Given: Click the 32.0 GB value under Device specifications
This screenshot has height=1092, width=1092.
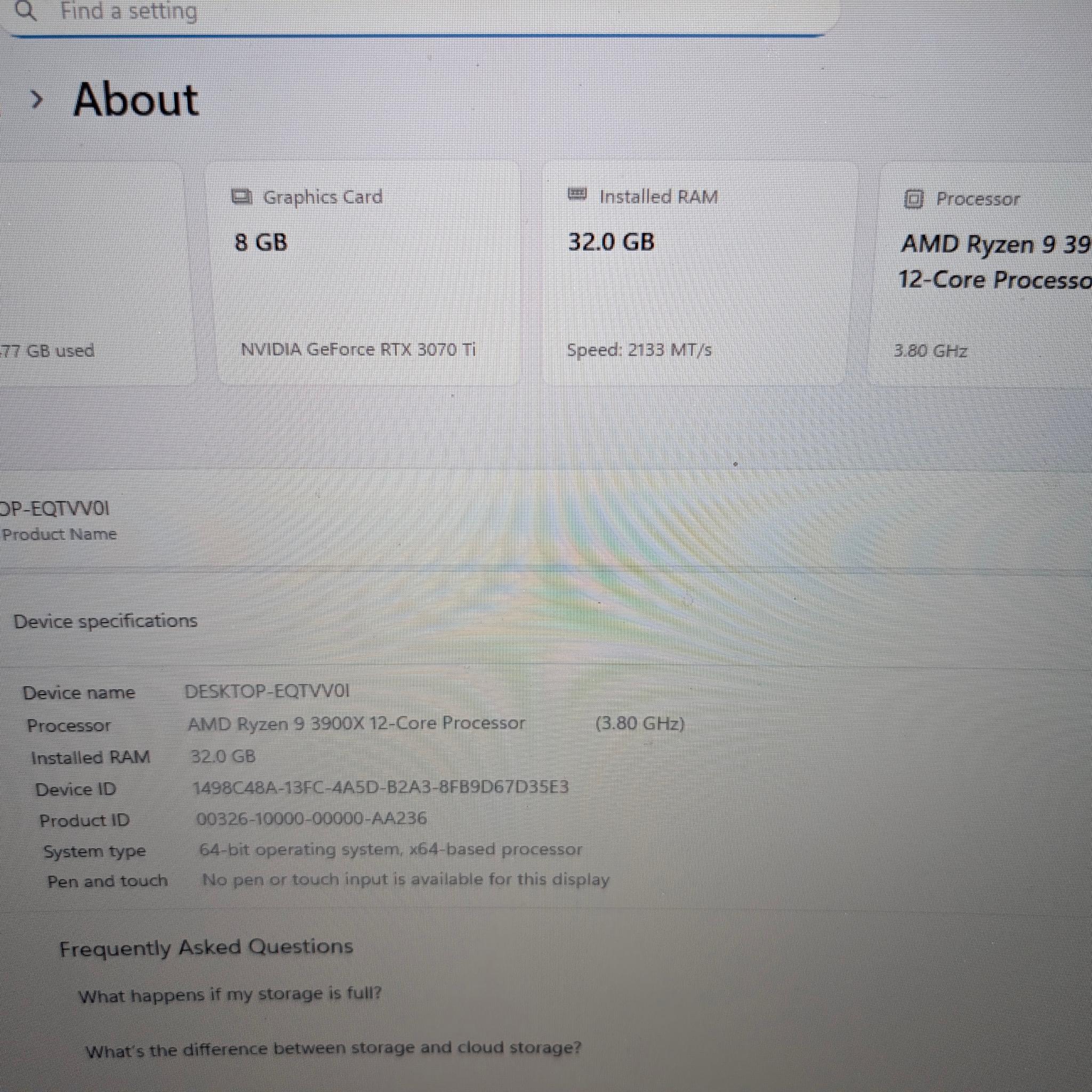Looking at the screenshot, I should (x=223, y=756).
